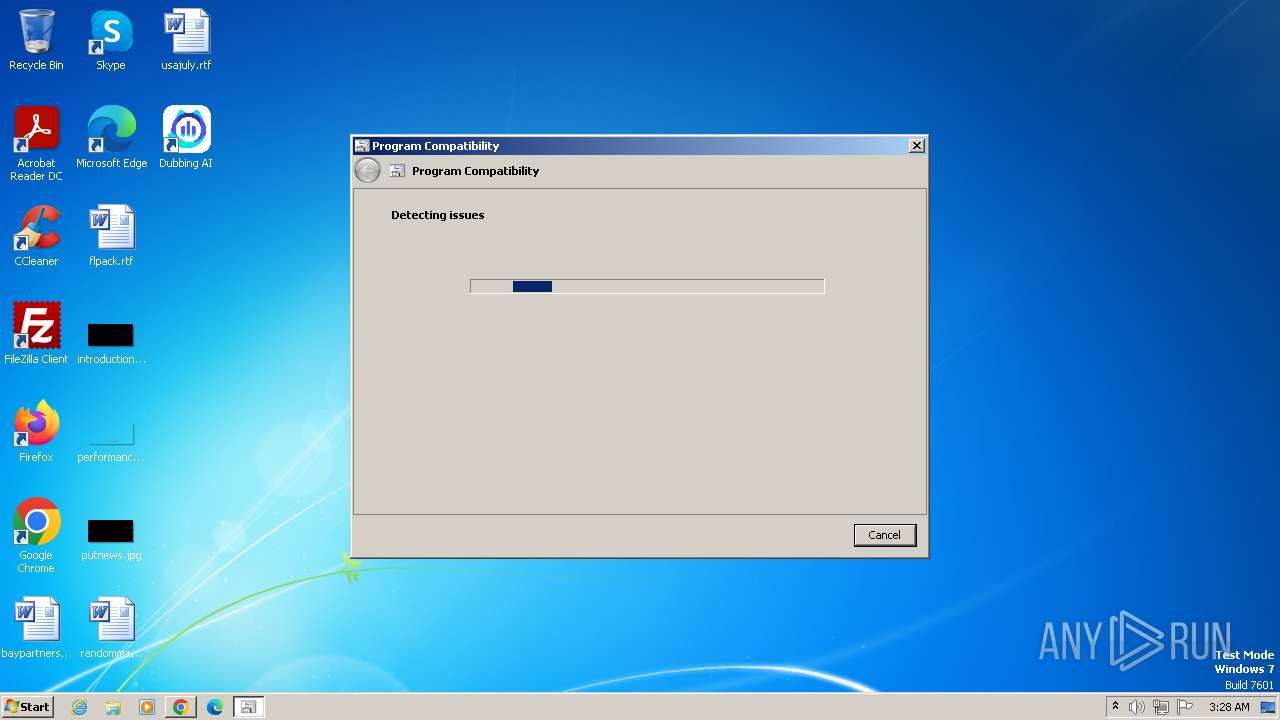1280x720 pixels.
Task: Close the Program Compatibility window
Action: tap(916, 146)
